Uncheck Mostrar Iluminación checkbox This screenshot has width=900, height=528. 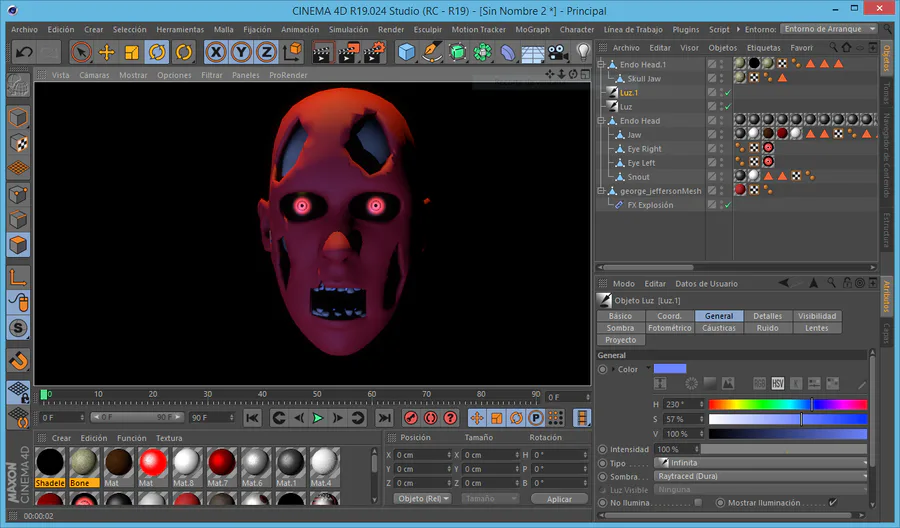(832, 503)
